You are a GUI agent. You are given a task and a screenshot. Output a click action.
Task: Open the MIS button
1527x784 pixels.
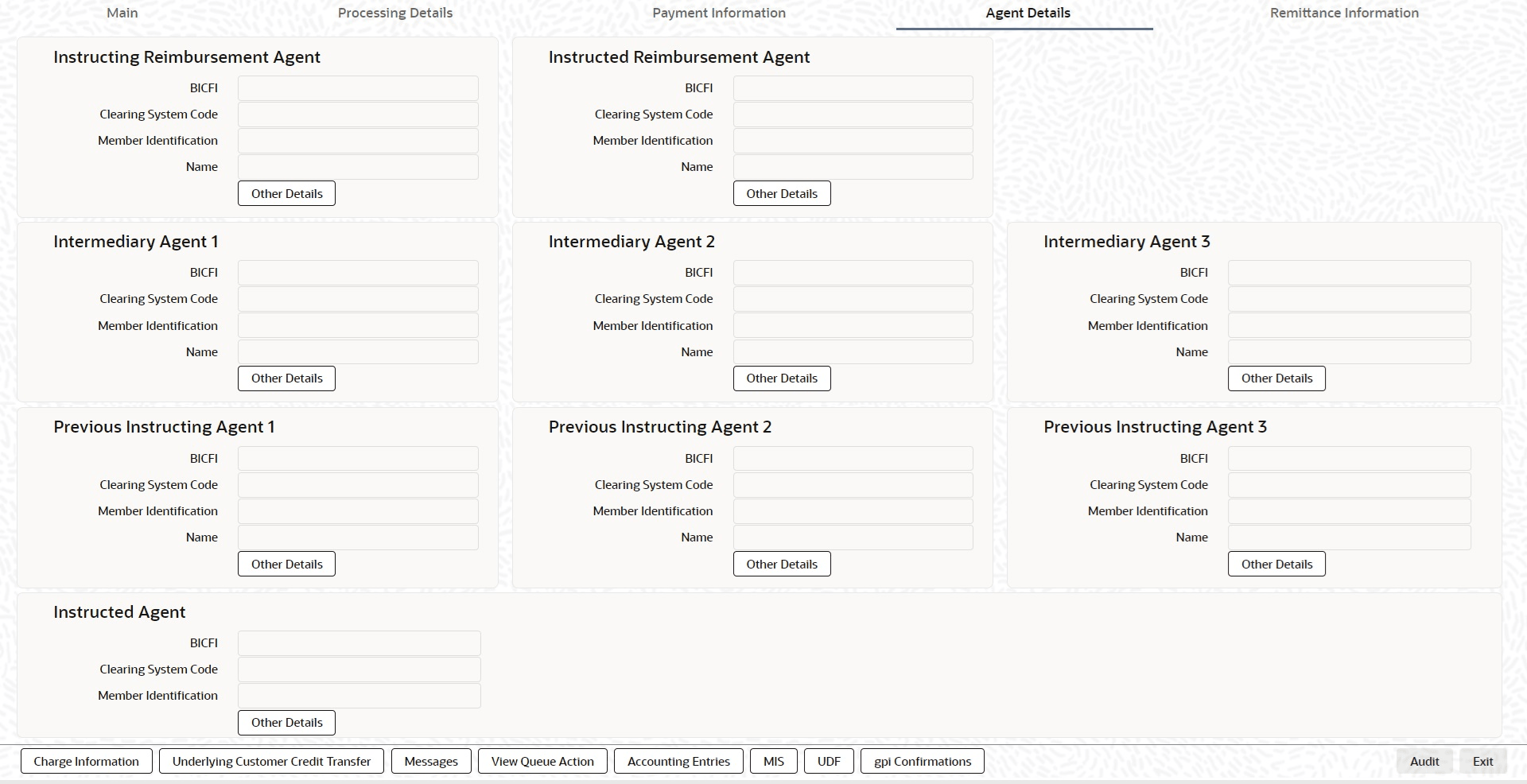pos(774,761)
